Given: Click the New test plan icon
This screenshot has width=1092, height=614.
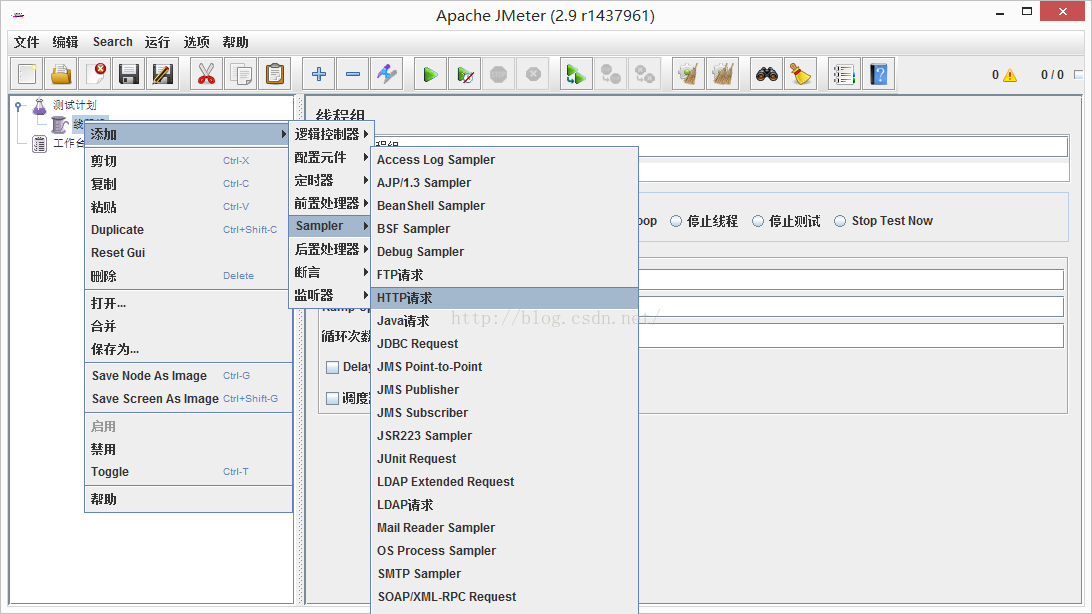Looking at the screenshot, I should point(27,74).
